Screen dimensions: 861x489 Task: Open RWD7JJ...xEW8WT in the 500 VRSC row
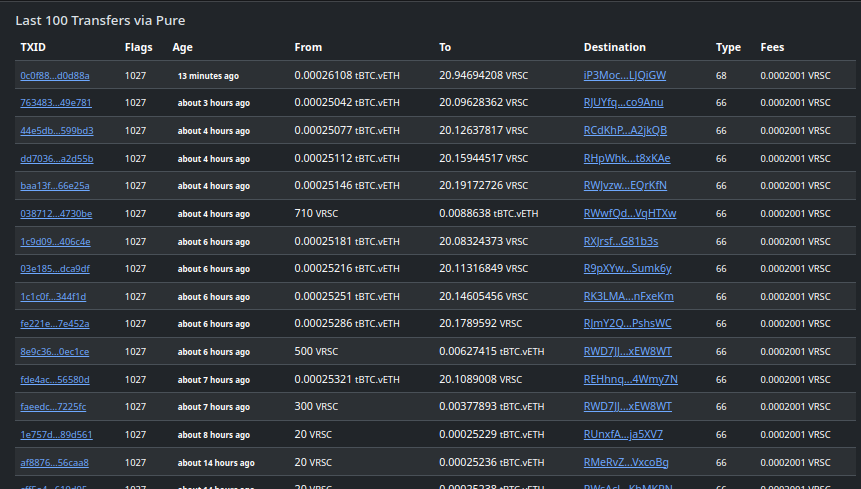[628, 351]
